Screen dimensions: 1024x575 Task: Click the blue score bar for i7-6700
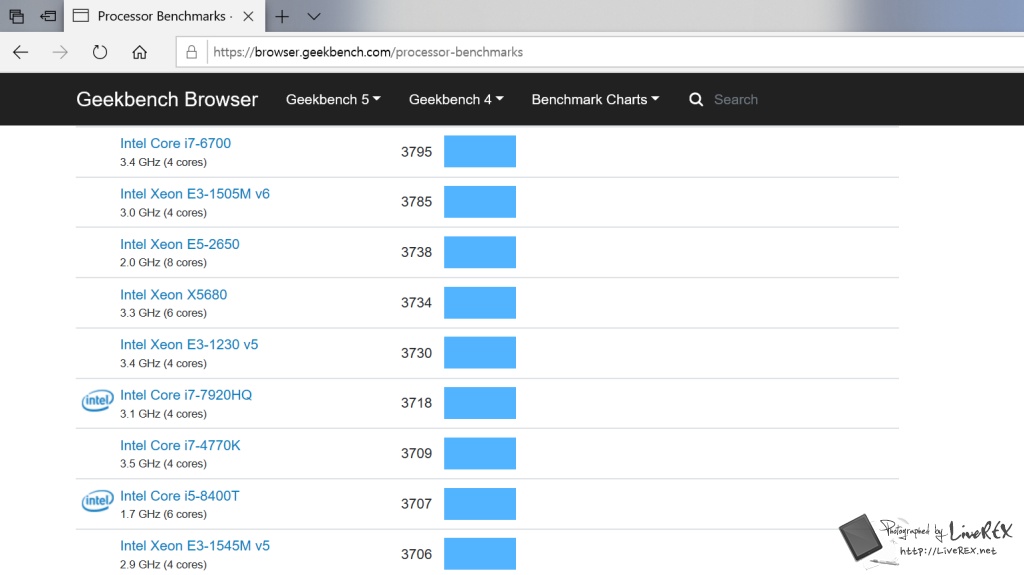pos(480,151)
